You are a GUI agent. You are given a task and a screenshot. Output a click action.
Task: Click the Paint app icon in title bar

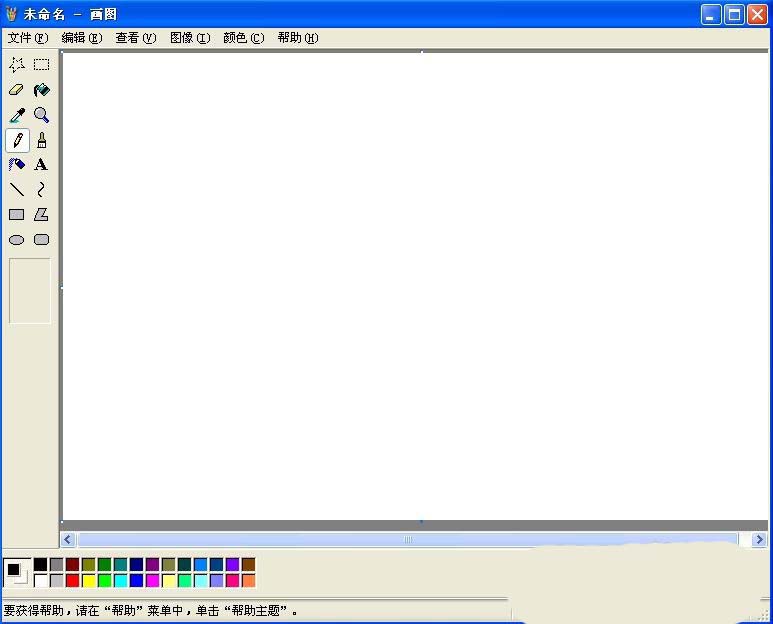(x=11, y=14)
